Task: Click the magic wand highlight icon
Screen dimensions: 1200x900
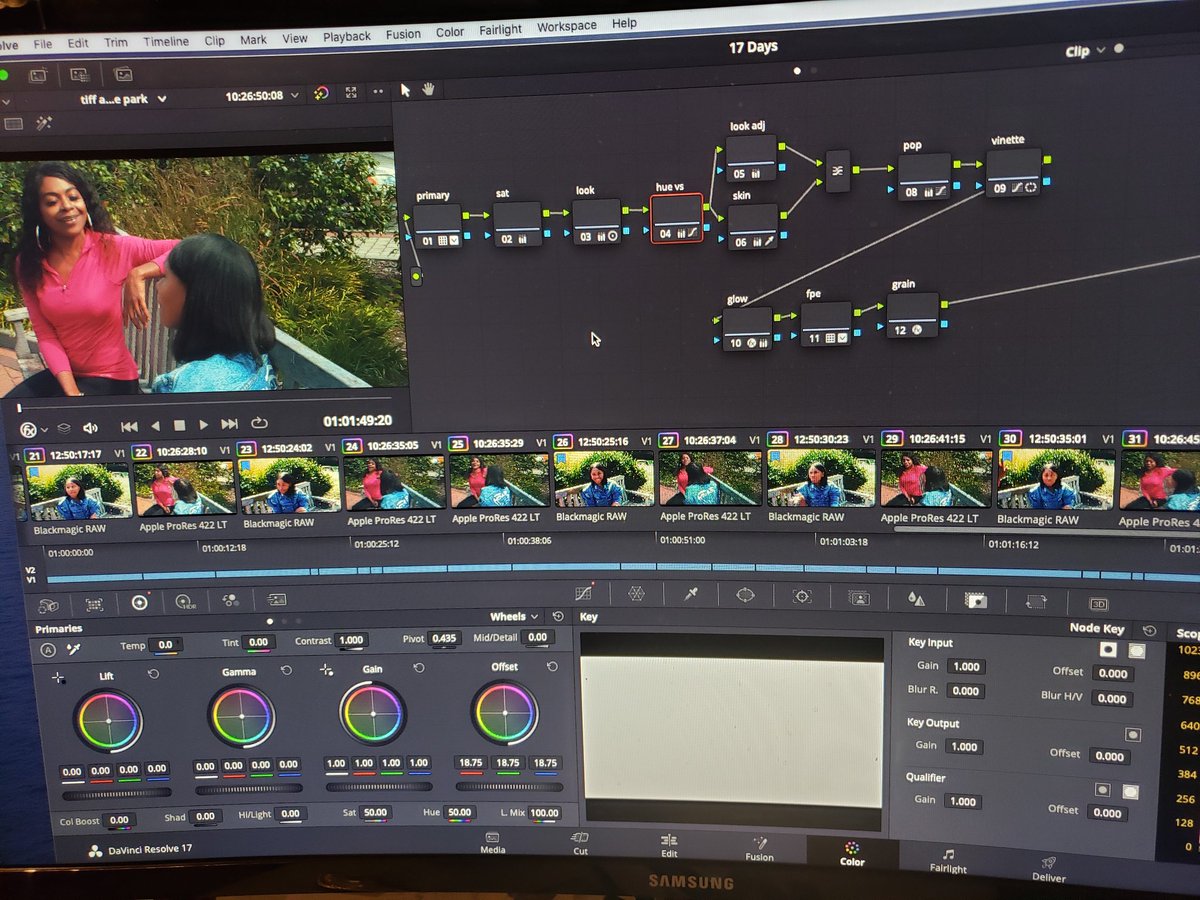Action: coord(43,124)
